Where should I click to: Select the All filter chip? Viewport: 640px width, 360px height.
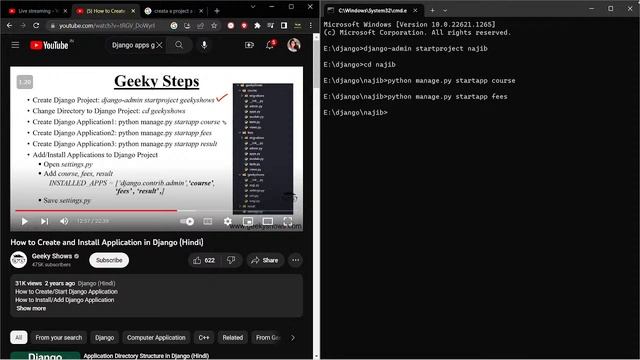click(18, 338)
